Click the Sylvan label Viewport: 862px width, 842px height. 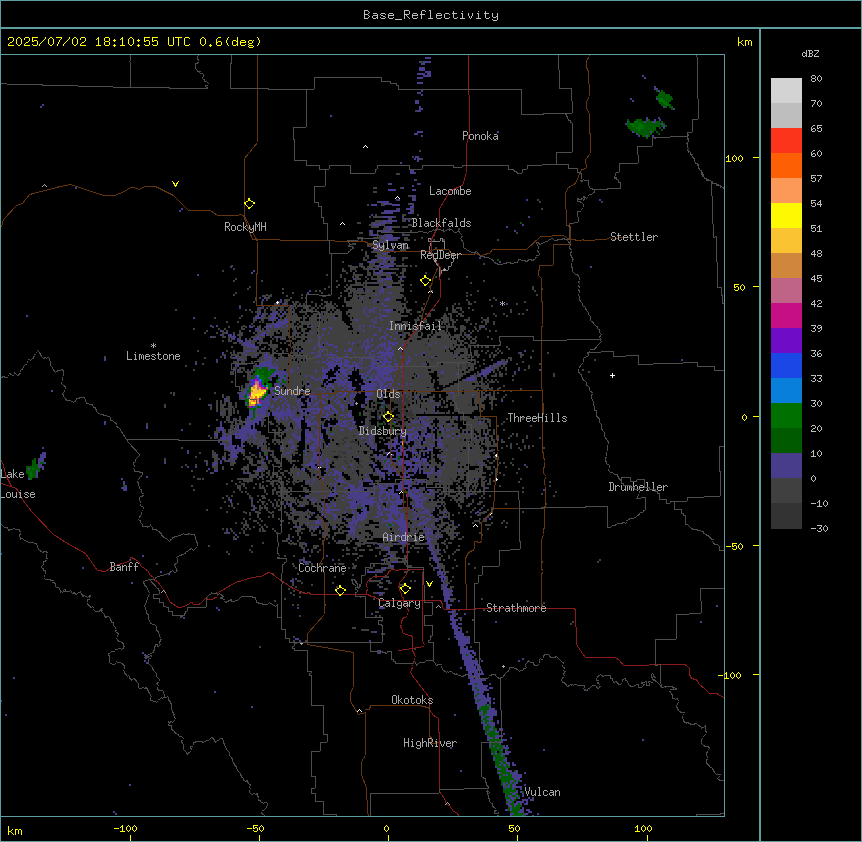click(x=390, y=245)
